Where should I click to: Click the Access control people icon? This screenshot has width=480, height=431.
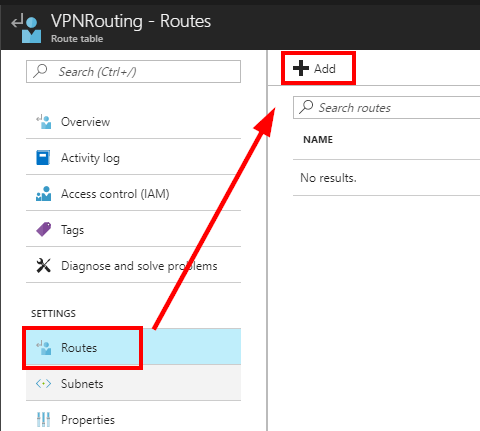pos(44,194)
